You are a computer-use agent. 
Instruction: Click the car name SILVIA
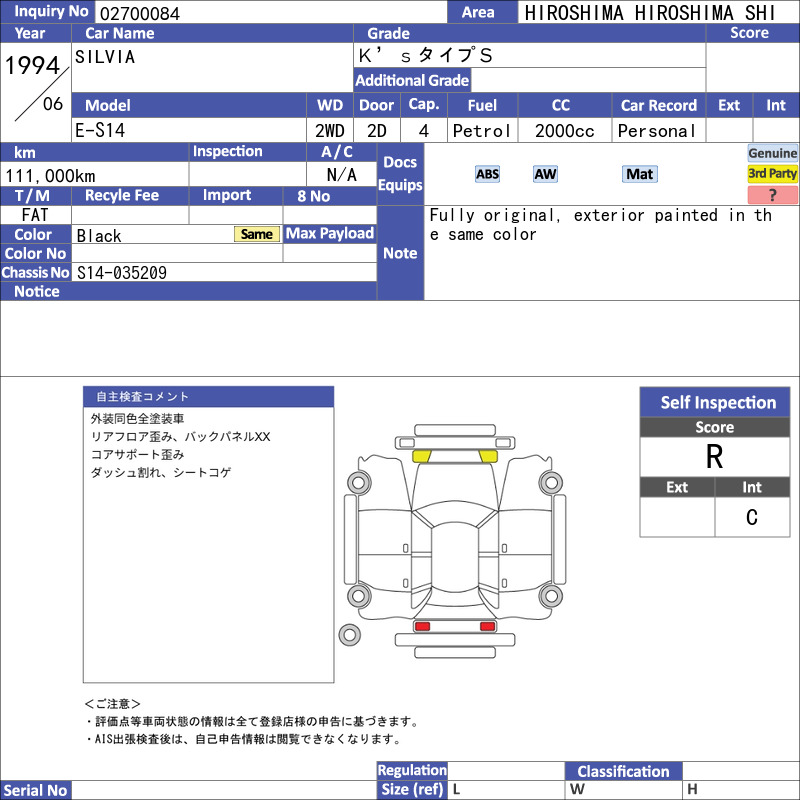point(105,57)
